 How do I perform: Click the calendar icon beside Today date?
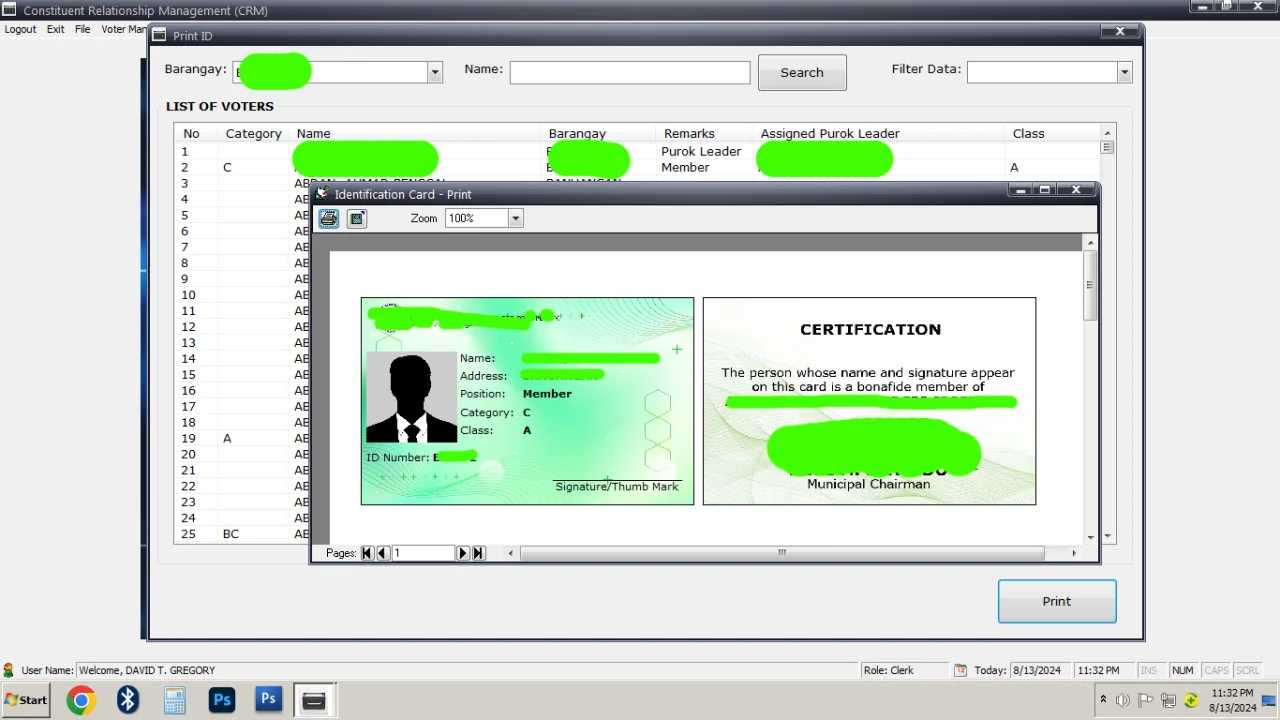click(x=960, y=670)
